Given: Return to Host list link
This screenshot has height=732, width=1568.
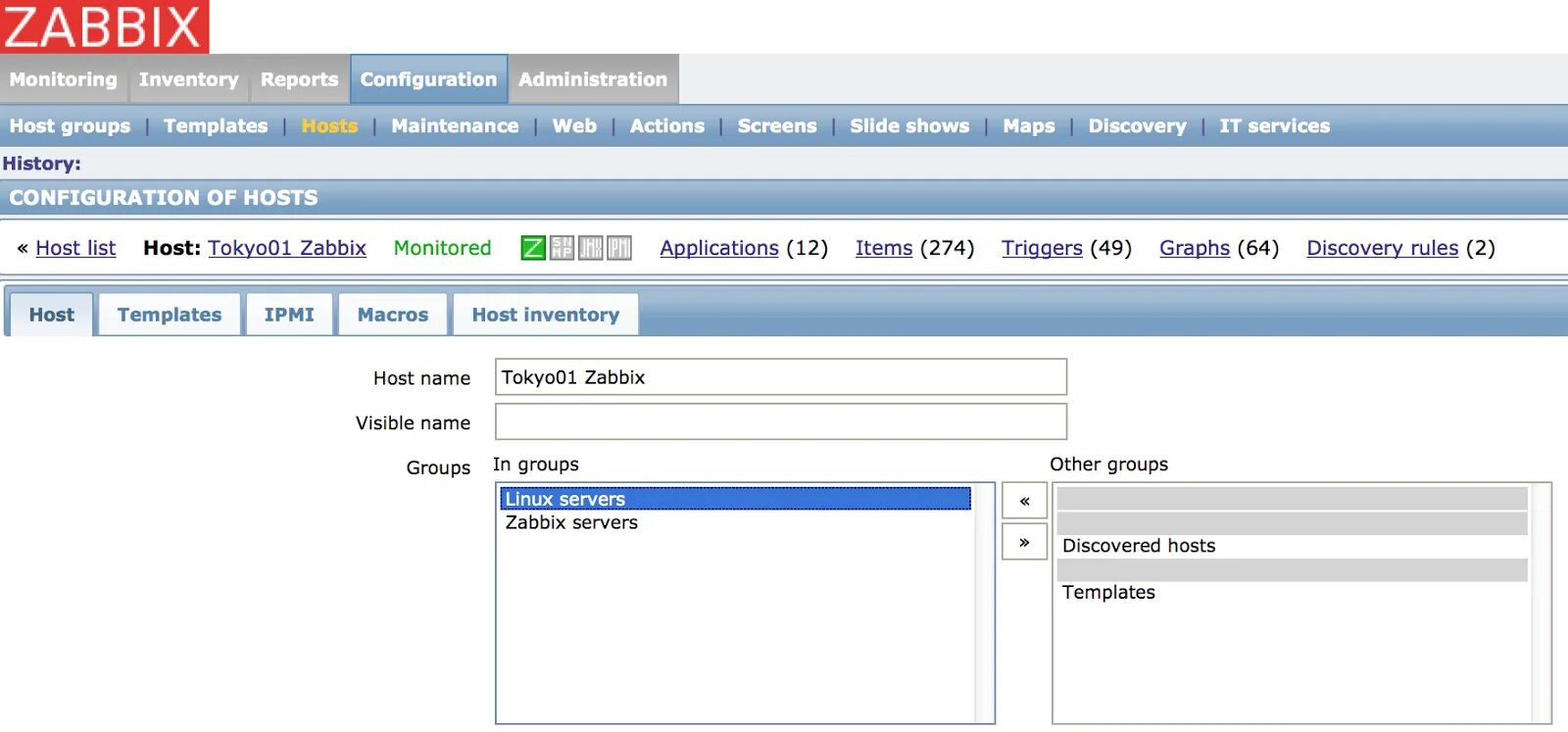Looking at the screenshot, I should (75, 248).
